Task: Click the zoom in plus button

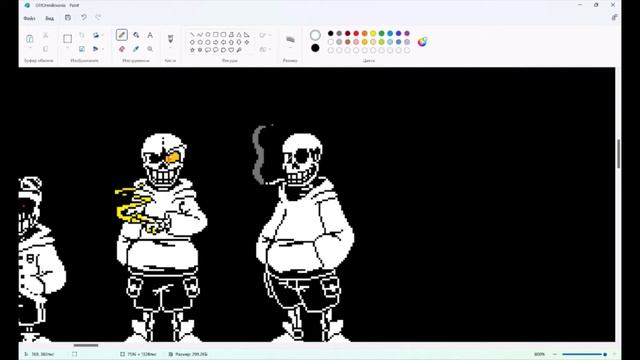Action: coord(614,354)
